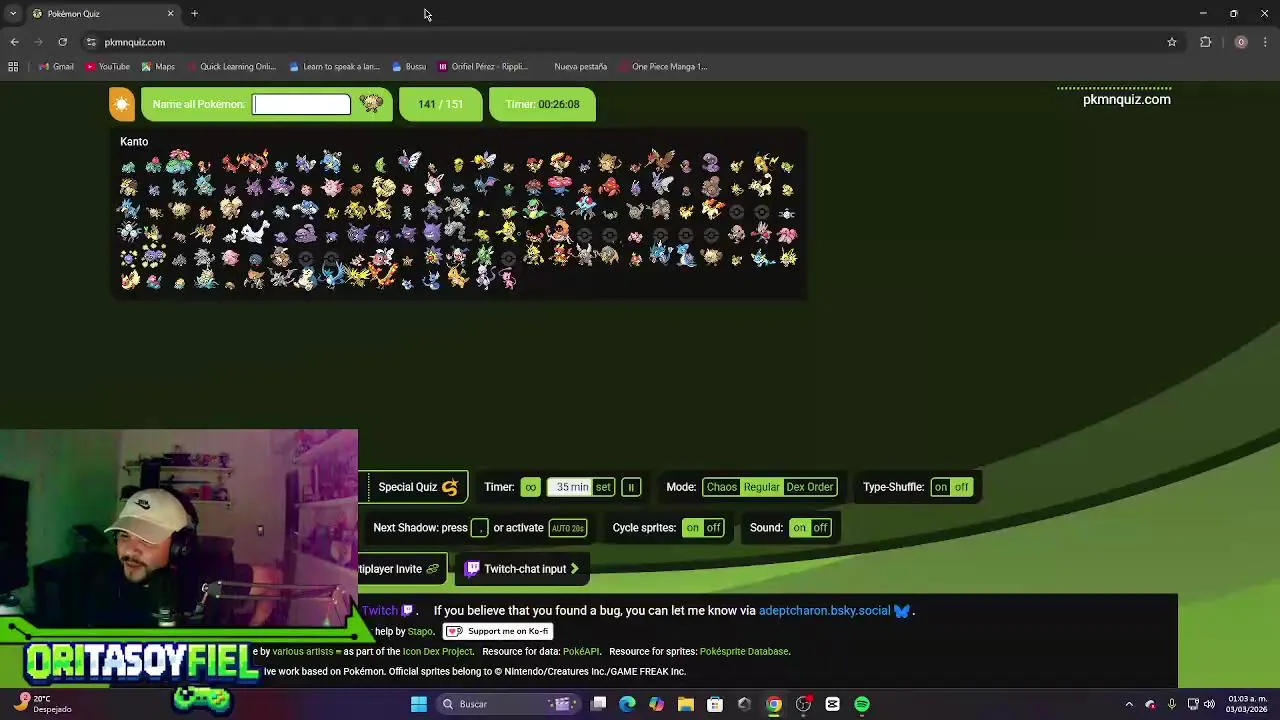1280x720 pixels.
Task: Click the Pokémon sprite beside the name input
Action: (371, 103)
